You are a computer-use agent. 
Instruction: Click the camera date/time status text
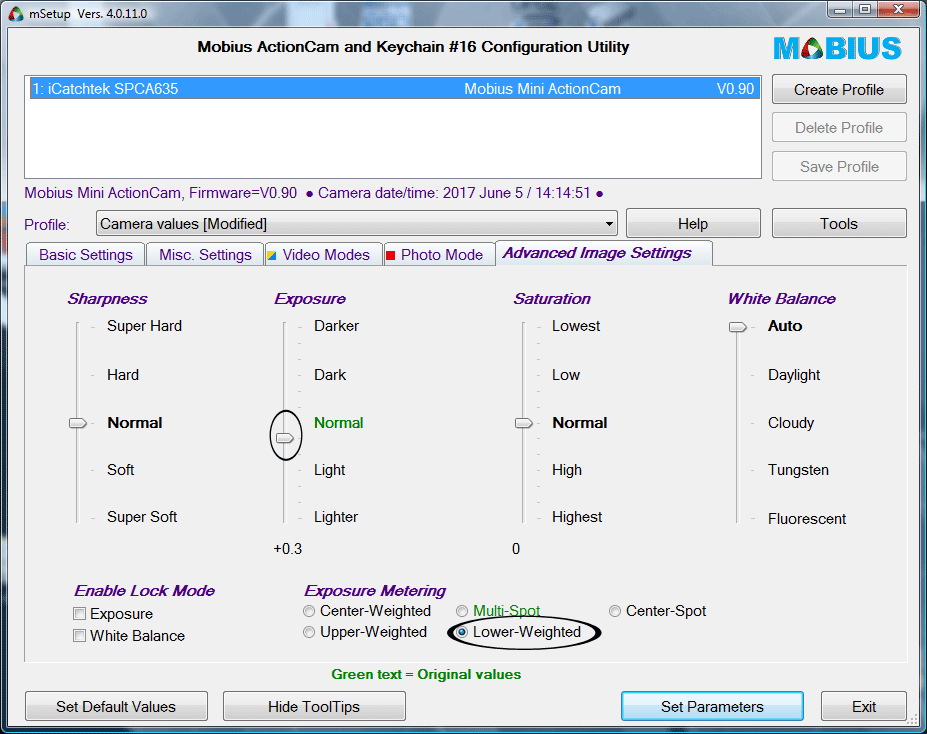(454, 193)
